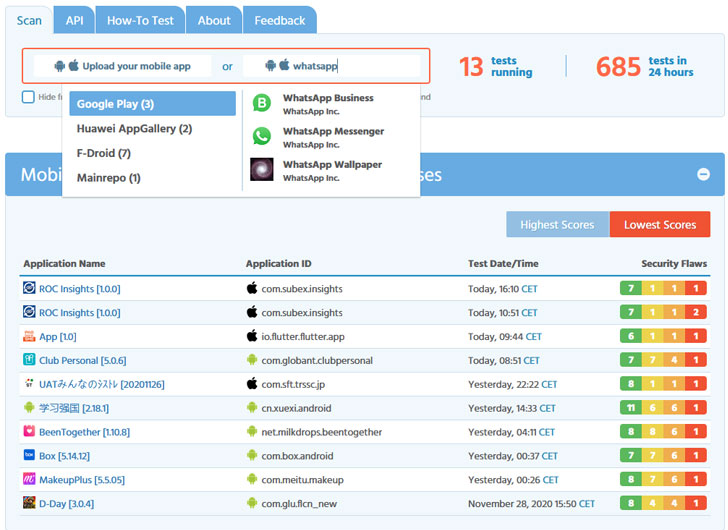The height and width of the screenshot is (530, 728).
Task: Toggle the Hide checkbox below upload field
Action: pyautogui.click(x=28, y=97)
